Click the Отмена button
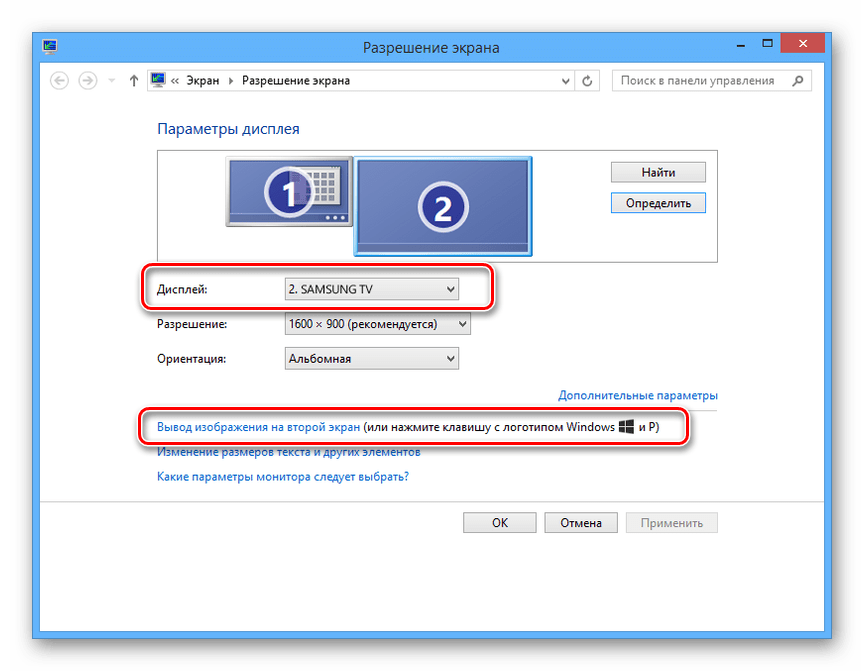864x671 pixels. click(x=581, y=523)
